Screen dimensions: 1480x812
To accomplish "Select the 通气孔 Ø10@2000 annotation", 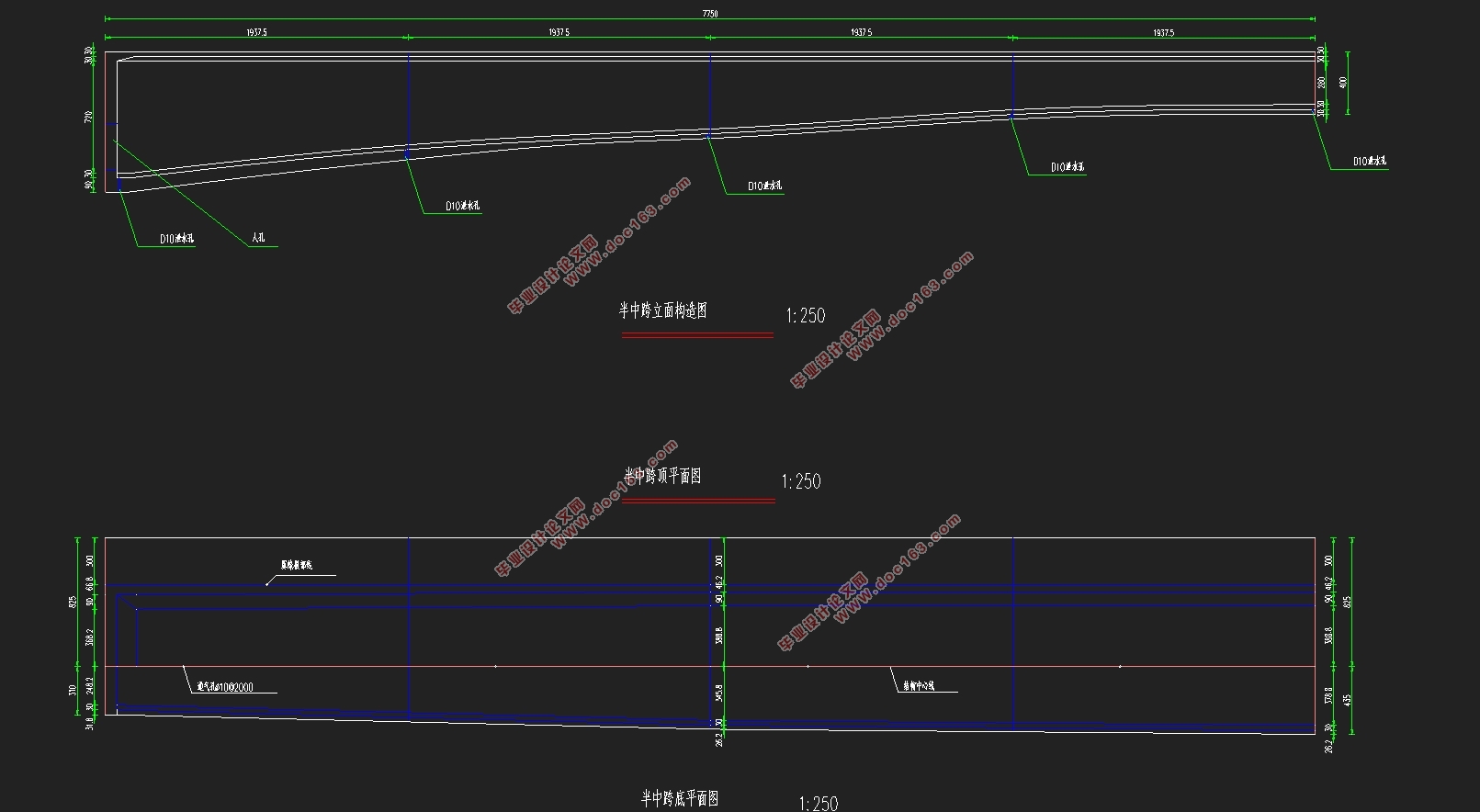I will (225, 686).
